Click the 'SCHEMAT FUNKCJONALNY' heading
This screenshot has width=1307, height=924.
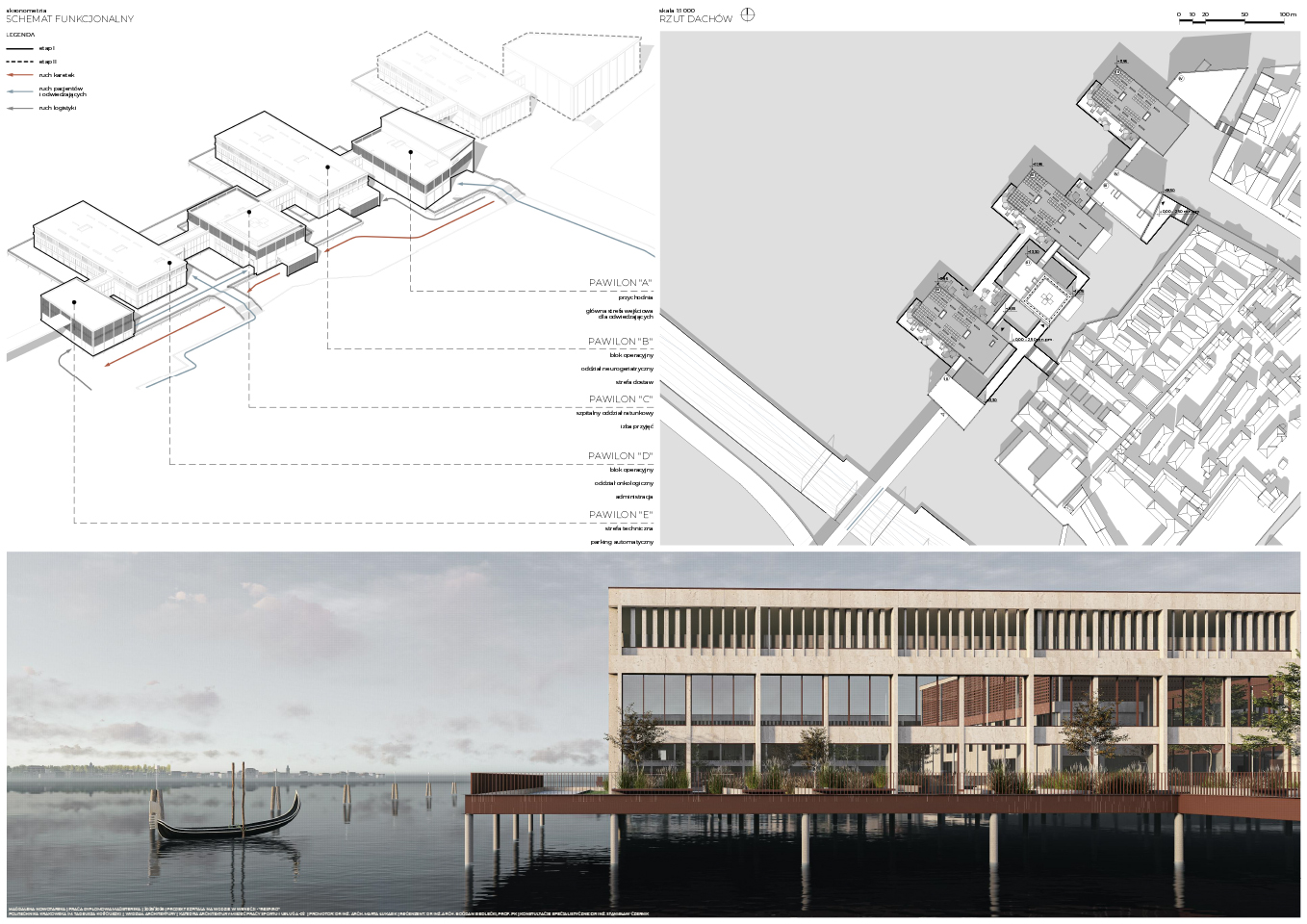(69, 19)
